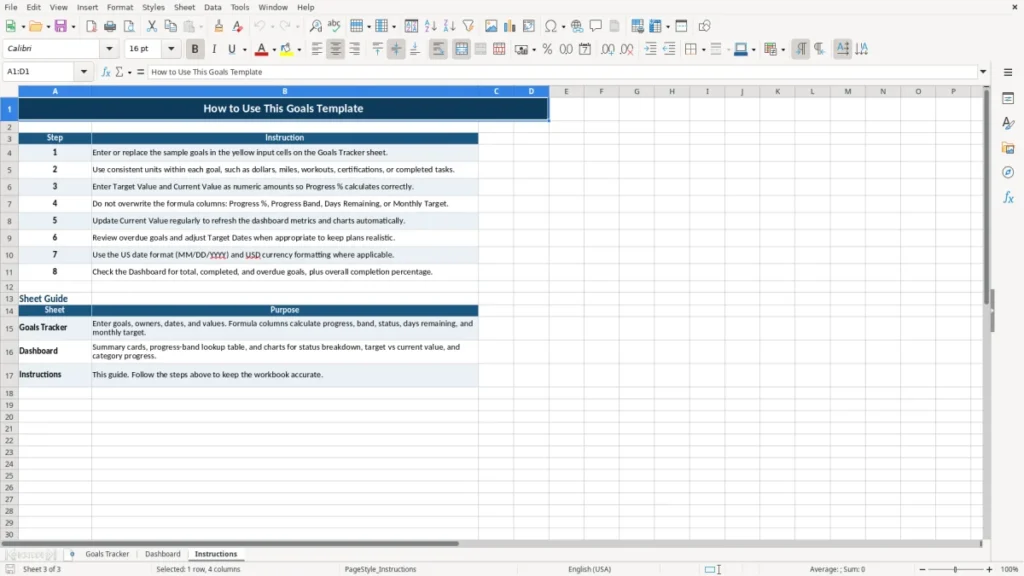Click the Insert Comment icon
This screenshot has width=1024, height=576.
point(596,26)
